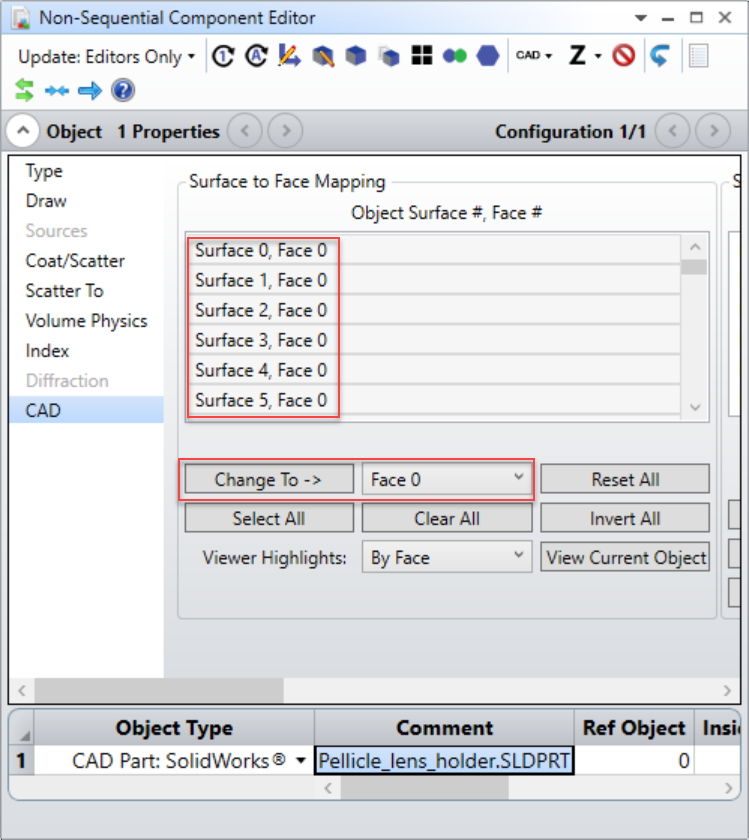Go to previous object properties
Screen dimensions: 749x840
click(x=245, y=131)
